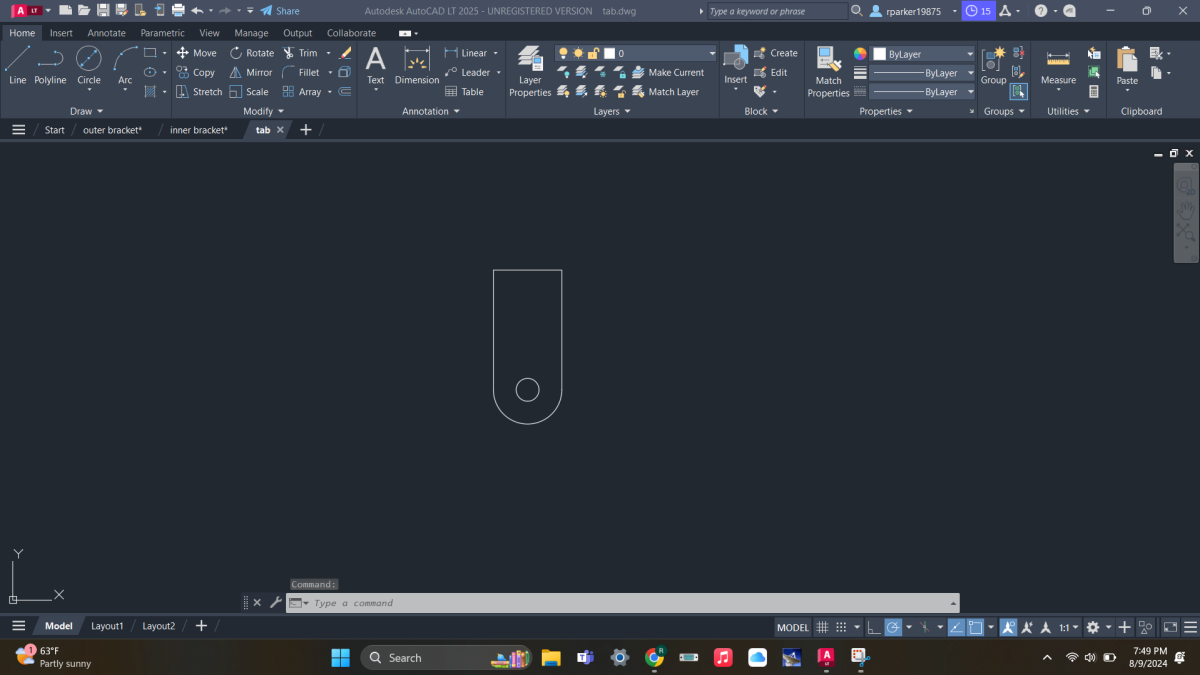The image size is (1200, 675).
Task: Toggle 2D object snap
Action: pyautogui.click(x=975, y=627)
